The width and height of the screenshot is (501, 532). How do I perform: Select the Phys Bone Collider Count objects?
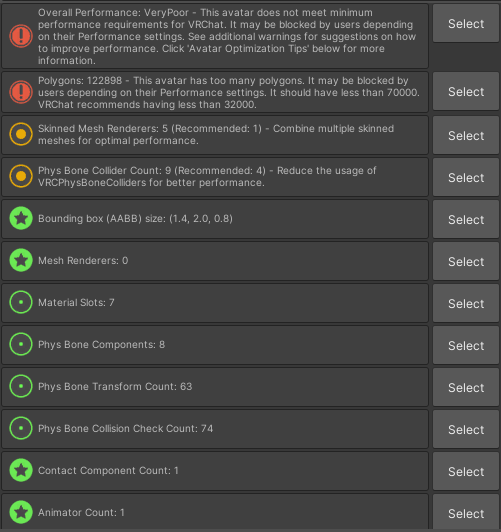point(466,177)
